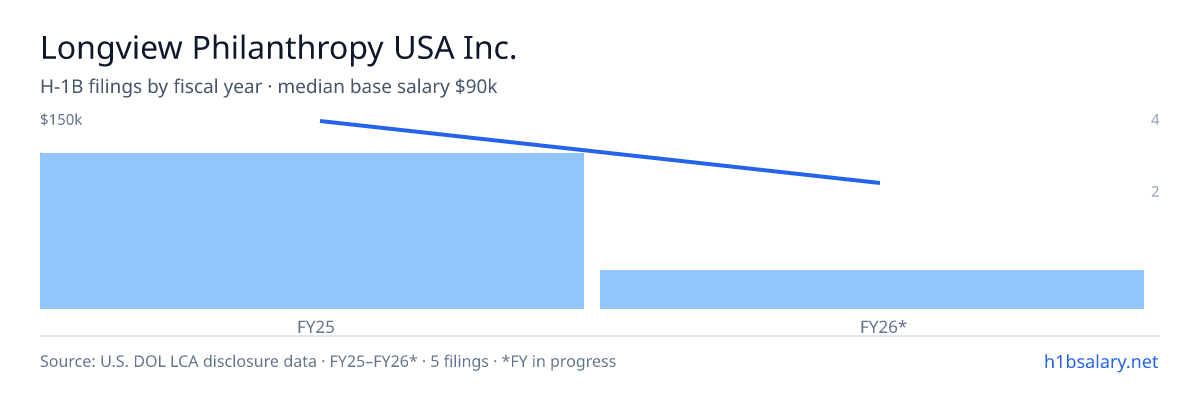Click the Longview Philanthropy USA Inc. title
This screenshot has width=1200, height=400.
coord(278,48)
